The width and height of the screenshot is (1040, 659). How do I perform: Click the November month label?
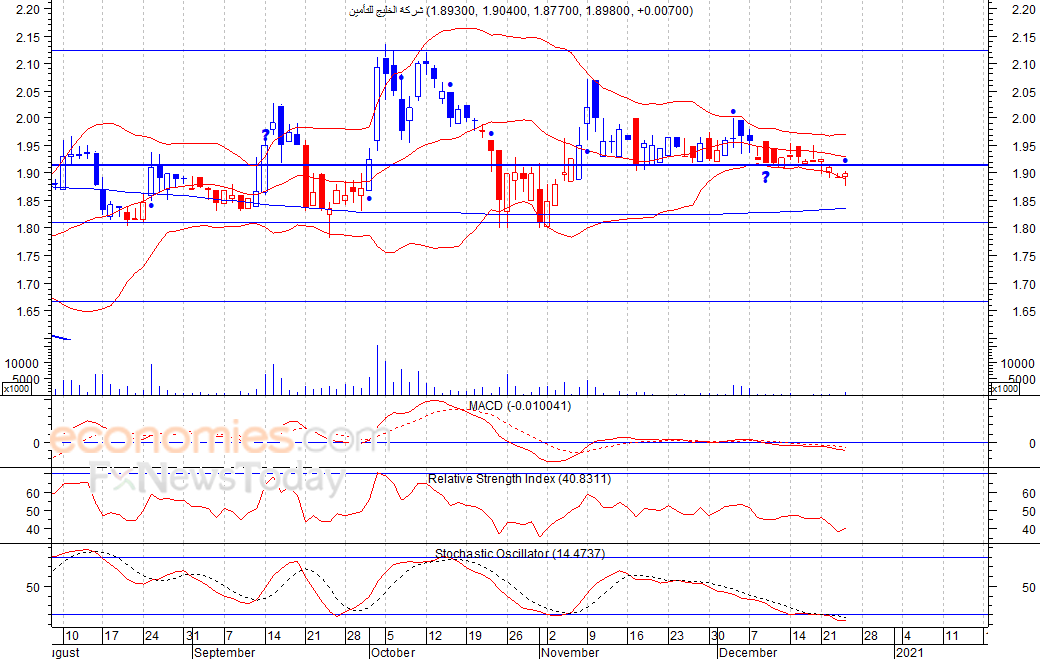coord(569,652)
